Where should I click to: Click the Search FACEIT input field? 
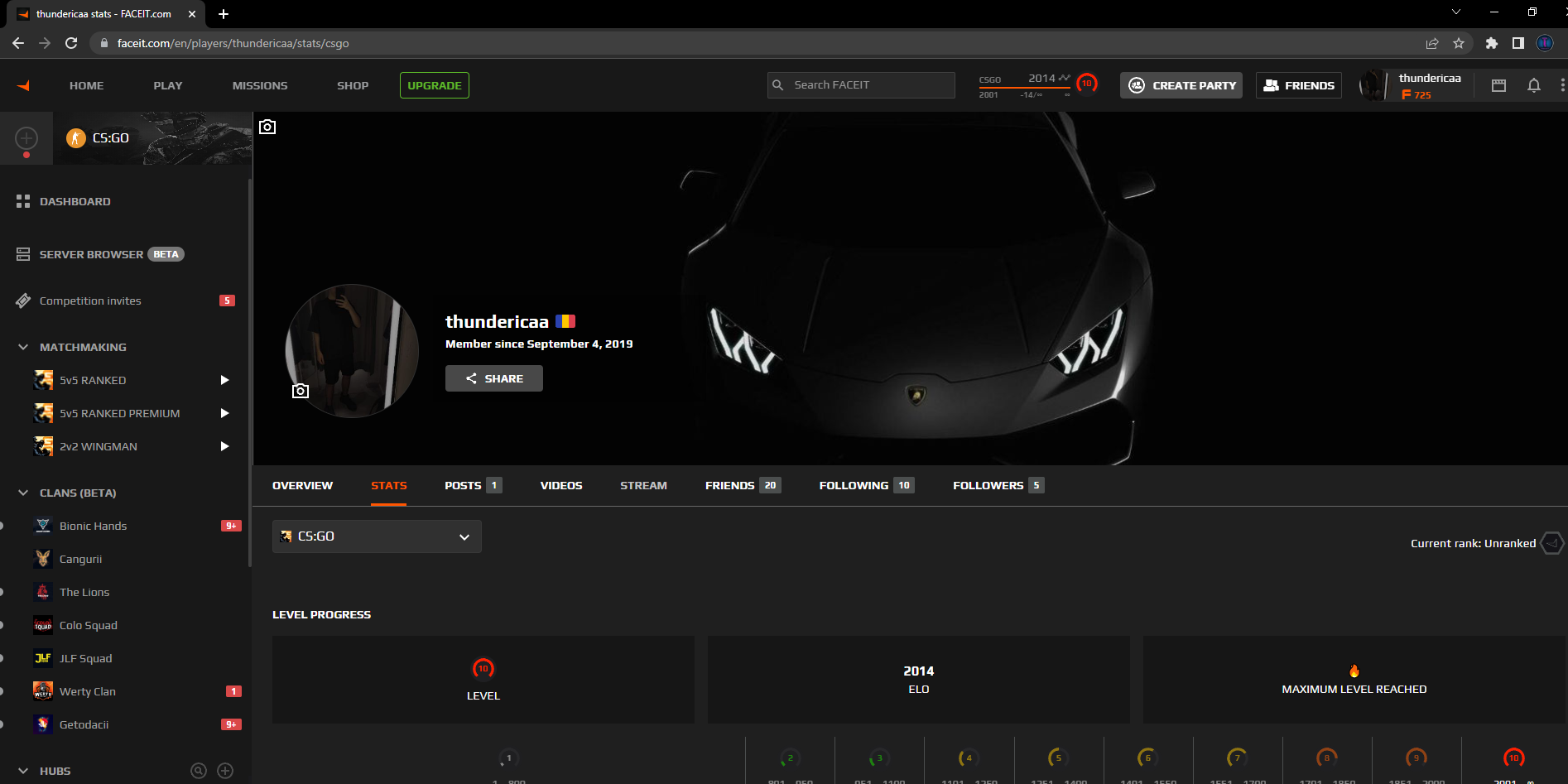(861, 85)
